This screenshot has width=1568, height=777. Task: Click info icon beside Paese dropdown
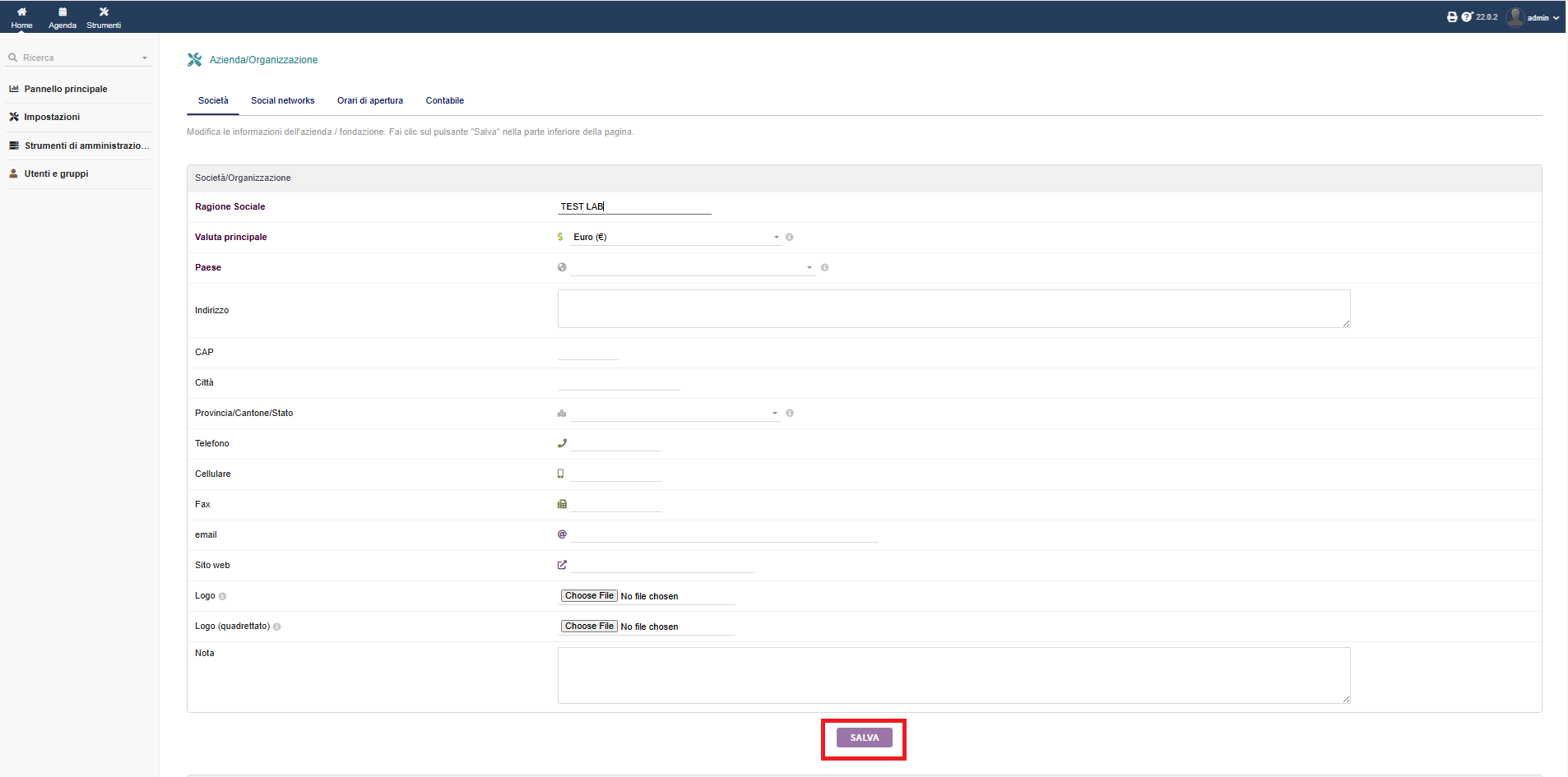pyautogui.click(x=824, y=268)
